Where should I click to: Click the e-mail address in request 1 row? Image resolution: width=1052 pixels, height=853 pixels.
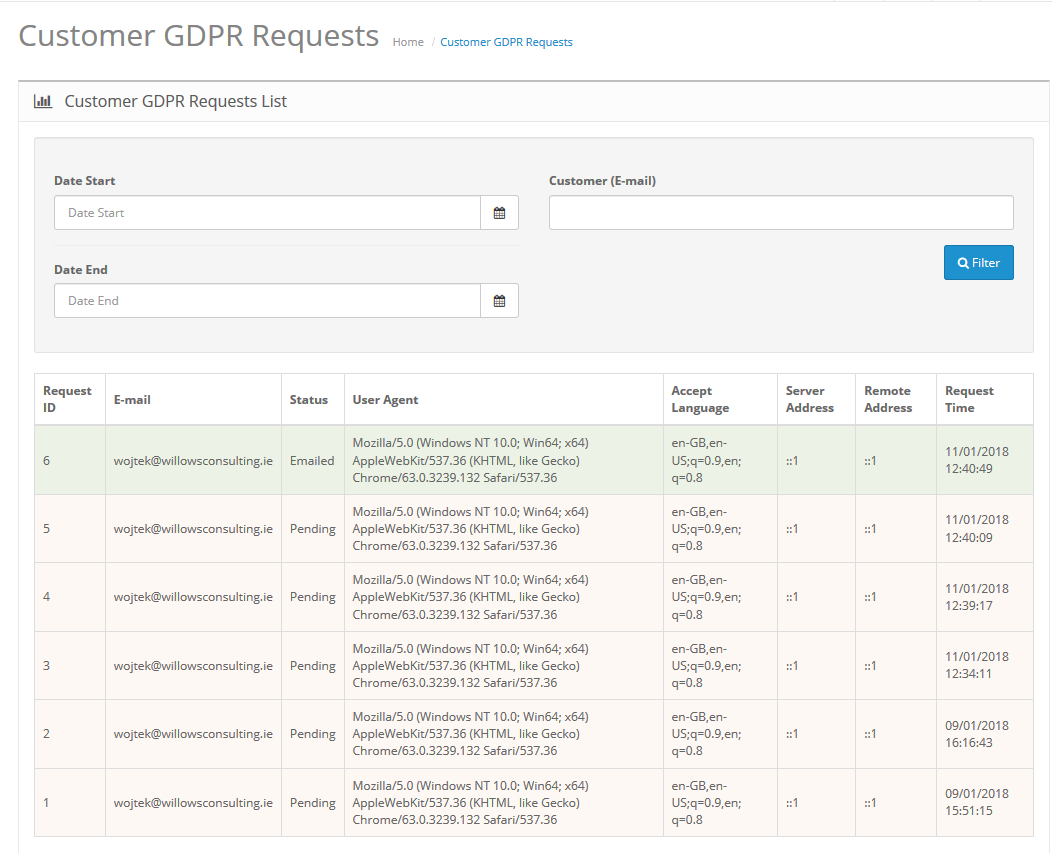[193, 803]
